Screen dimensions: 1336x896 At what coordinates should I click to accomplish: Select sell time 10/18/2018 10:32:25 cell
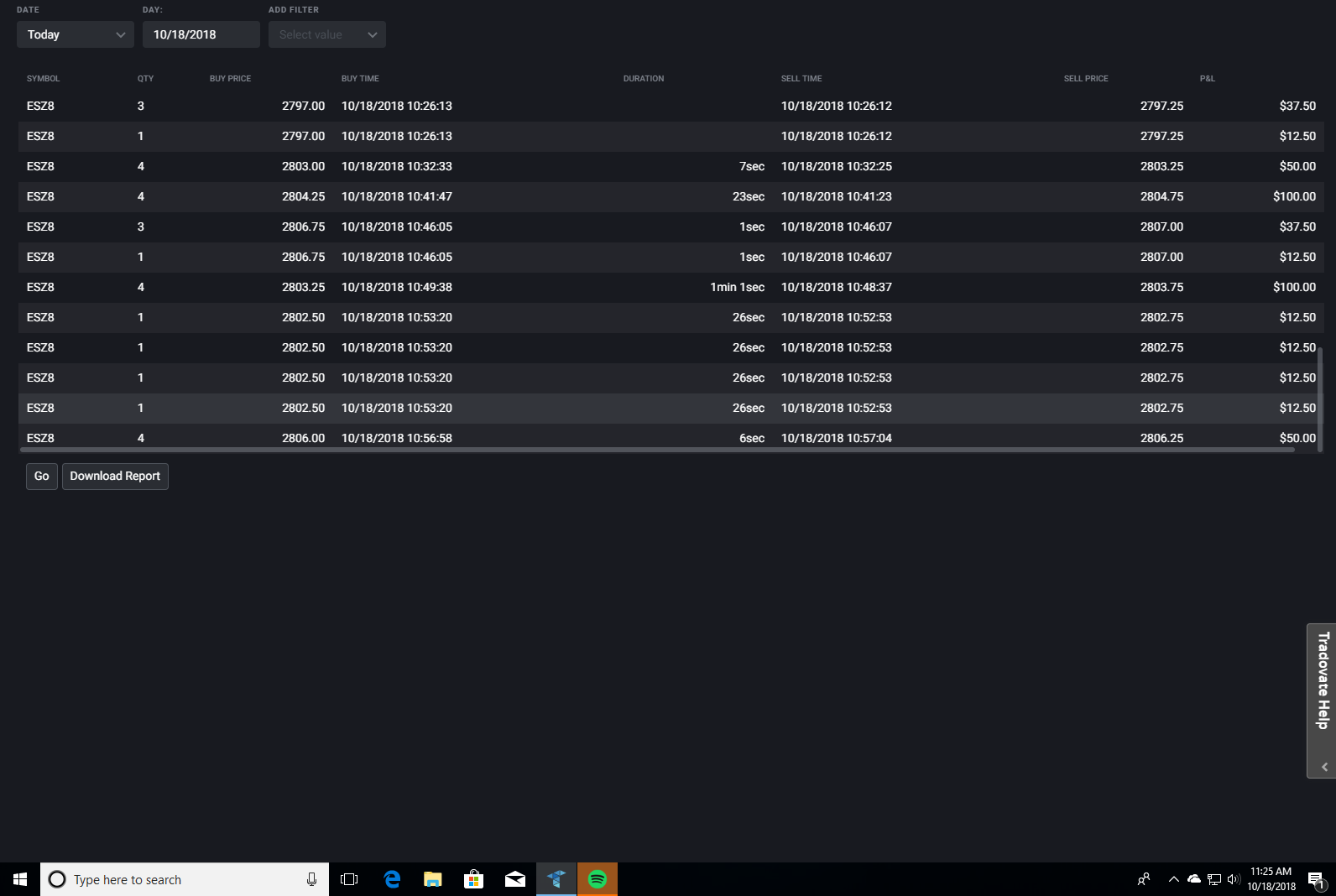tap(837, 166)
